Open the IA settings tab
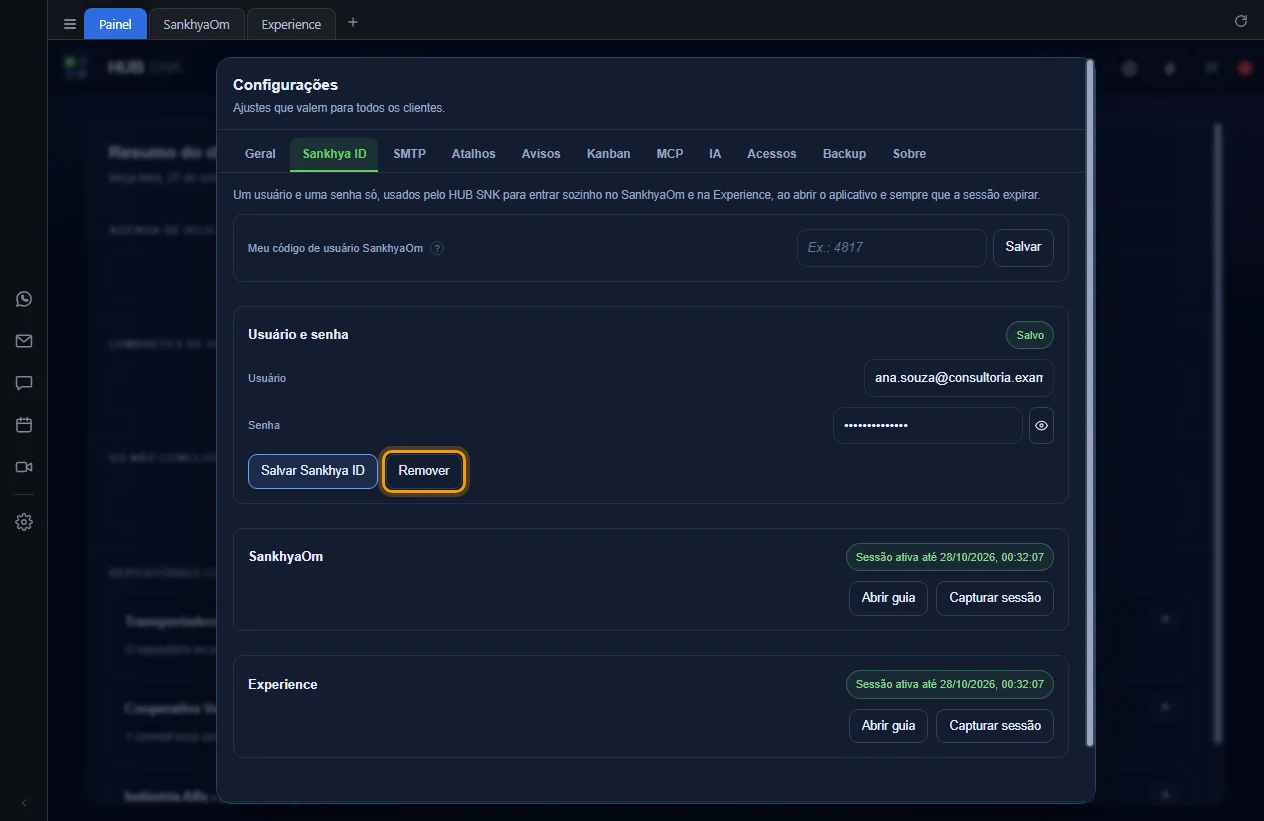The width and height of the screenshot is (1264, 821). [x=715, y=154]
